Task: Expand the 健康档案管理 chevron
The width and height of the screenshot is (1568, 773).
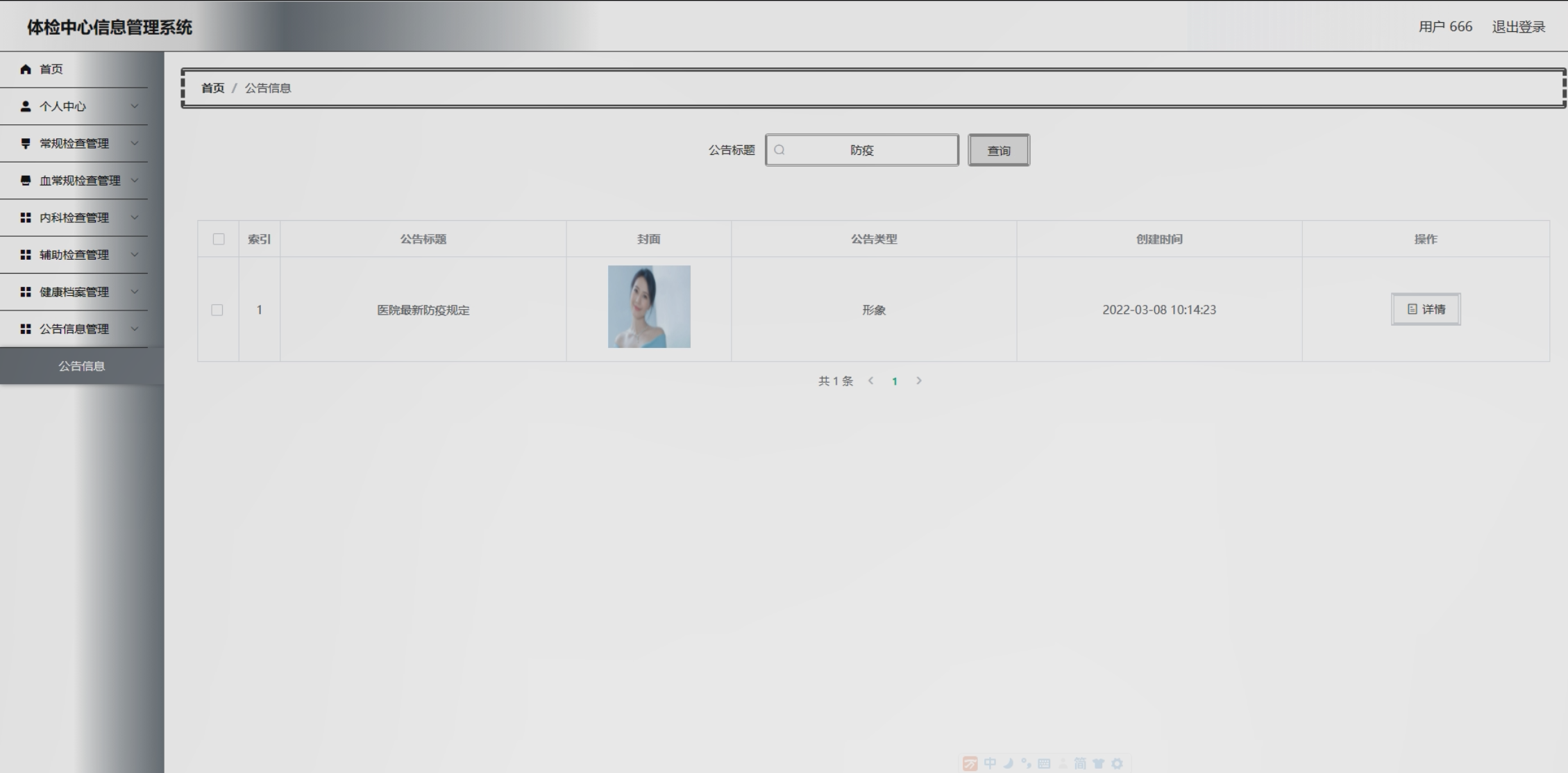Action: [x=135, y=292]
